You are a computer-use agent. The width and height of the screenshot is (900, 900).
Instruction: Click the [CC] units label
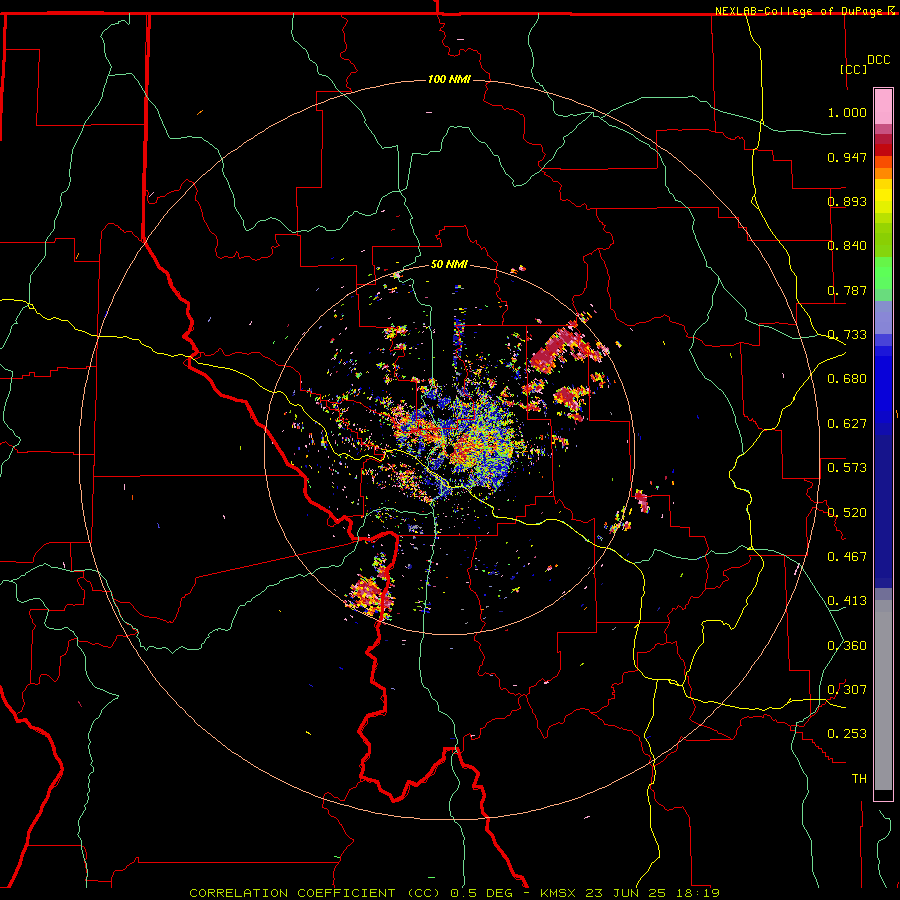click(854, 69)
